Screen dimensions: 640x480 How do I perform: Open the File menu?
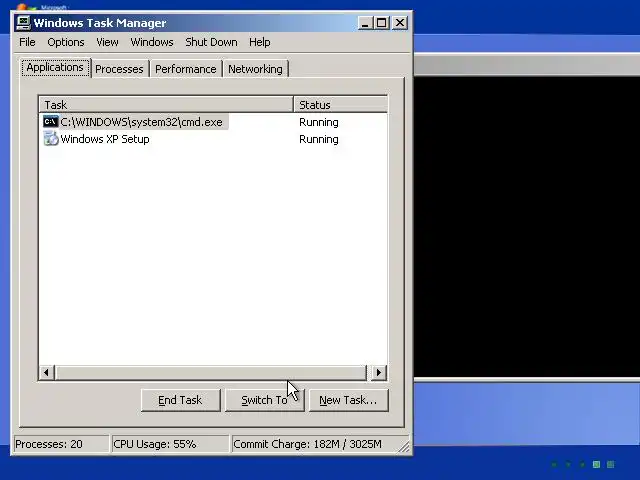[27, 42]
